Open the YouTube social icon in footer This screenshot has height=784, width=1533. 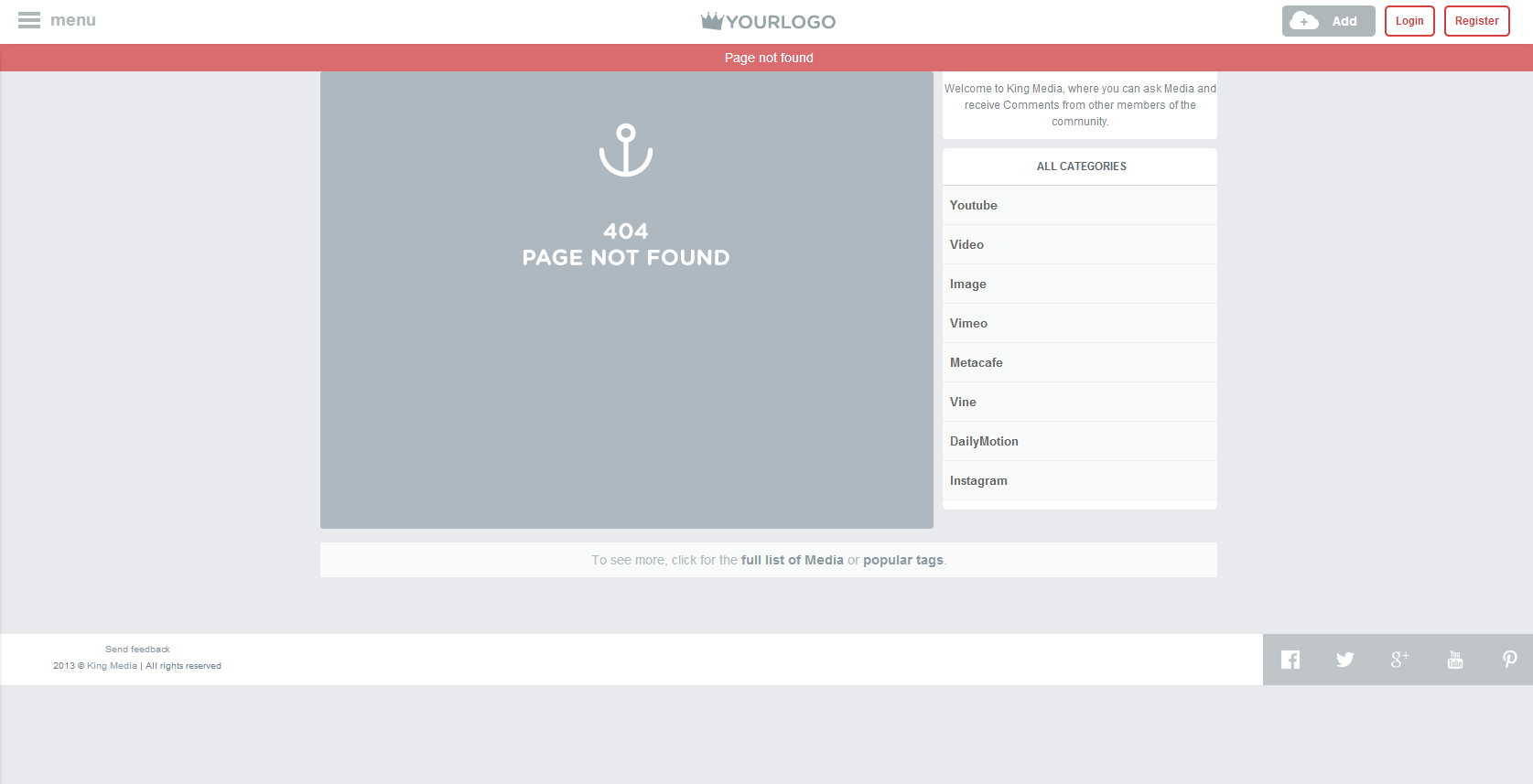1455,660
